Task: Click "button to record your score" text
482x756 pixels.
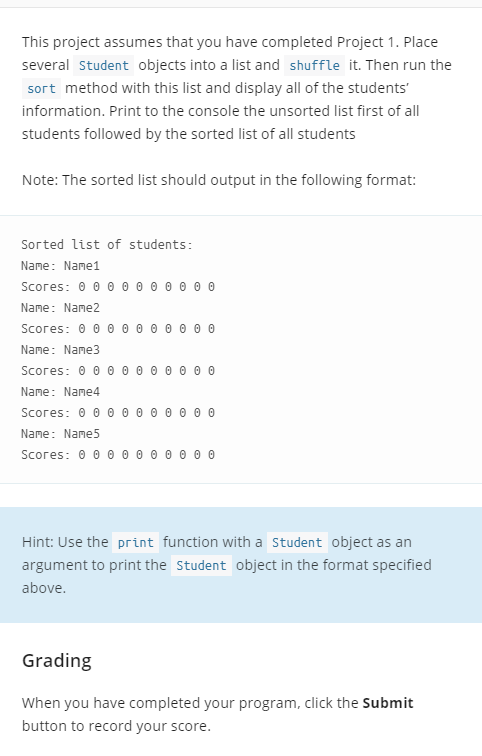Action: (x=116, y=726)
